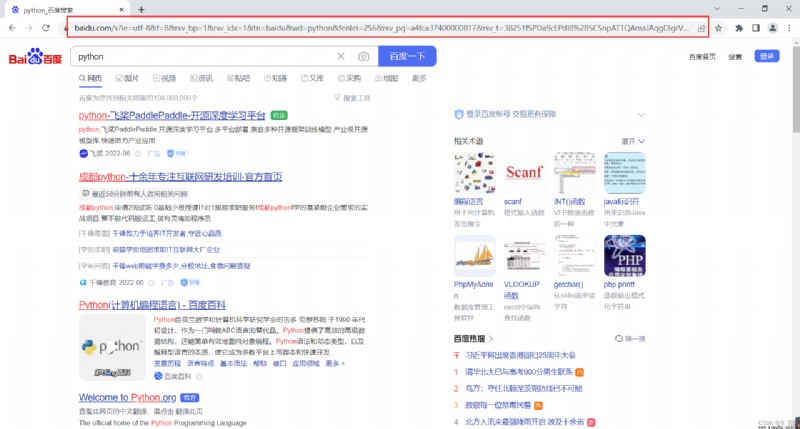800x429 pixels.
Task: Open the php printf related term thumbnail
Action: point(624,256)
